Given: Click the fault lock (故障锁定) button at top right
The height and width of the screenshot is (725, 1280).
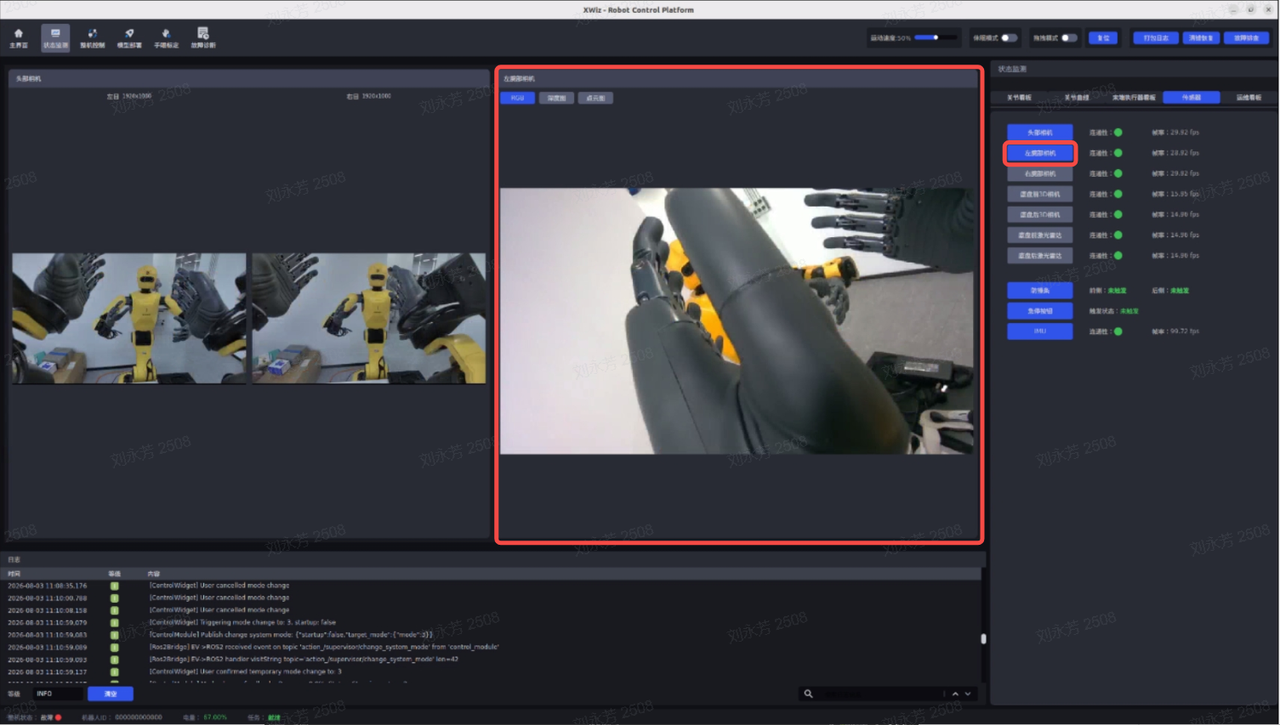Looking at the screenshot, I should tap(1245, 38).
